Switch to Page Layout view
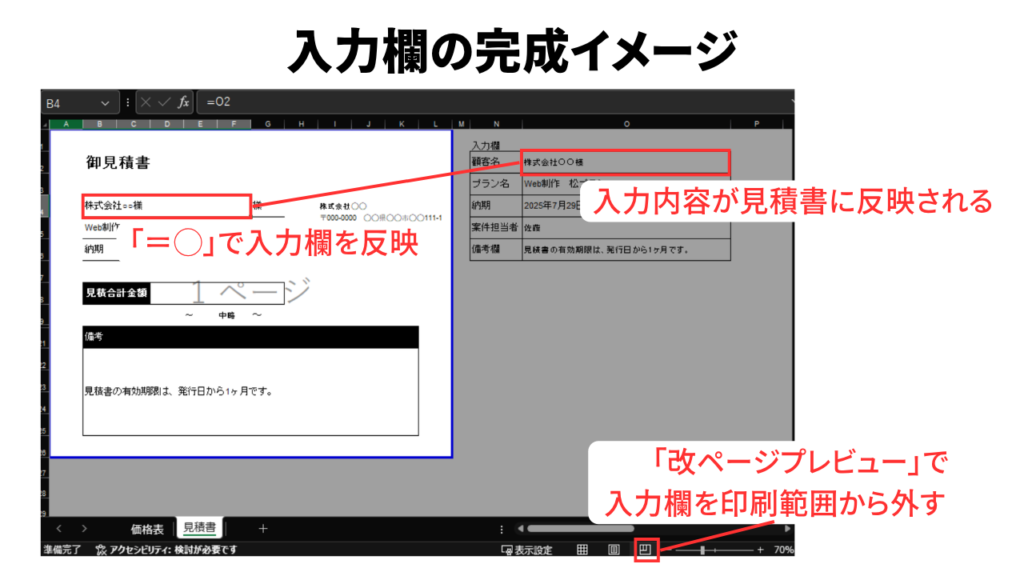The height and width of the screenshot is (576, 1024). pyautogui.click(x=614, y=550)
